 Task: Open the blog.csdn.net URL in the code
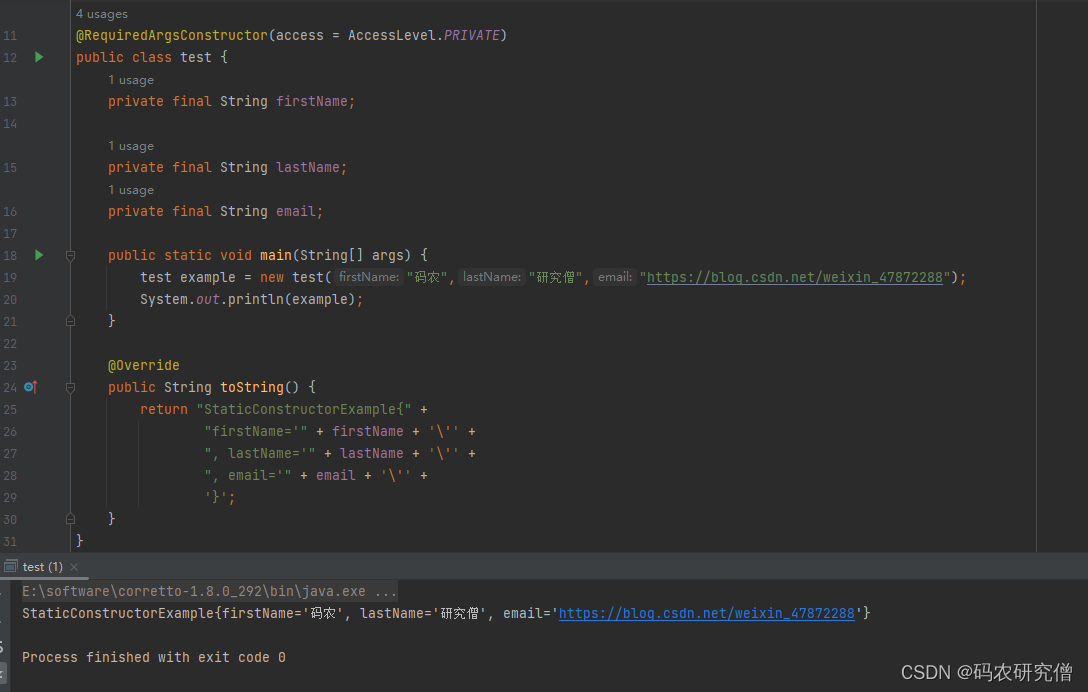click(x=794, y=277)
